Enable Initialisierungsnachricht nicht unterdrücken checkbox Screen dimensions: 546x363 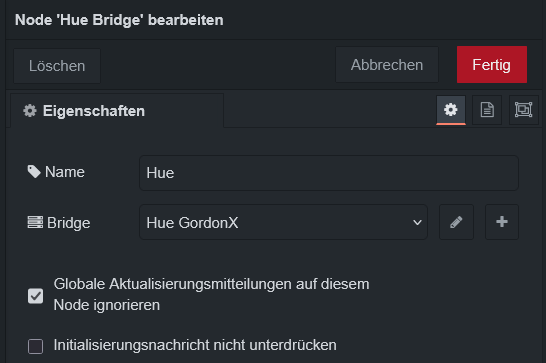pos(36,346)
